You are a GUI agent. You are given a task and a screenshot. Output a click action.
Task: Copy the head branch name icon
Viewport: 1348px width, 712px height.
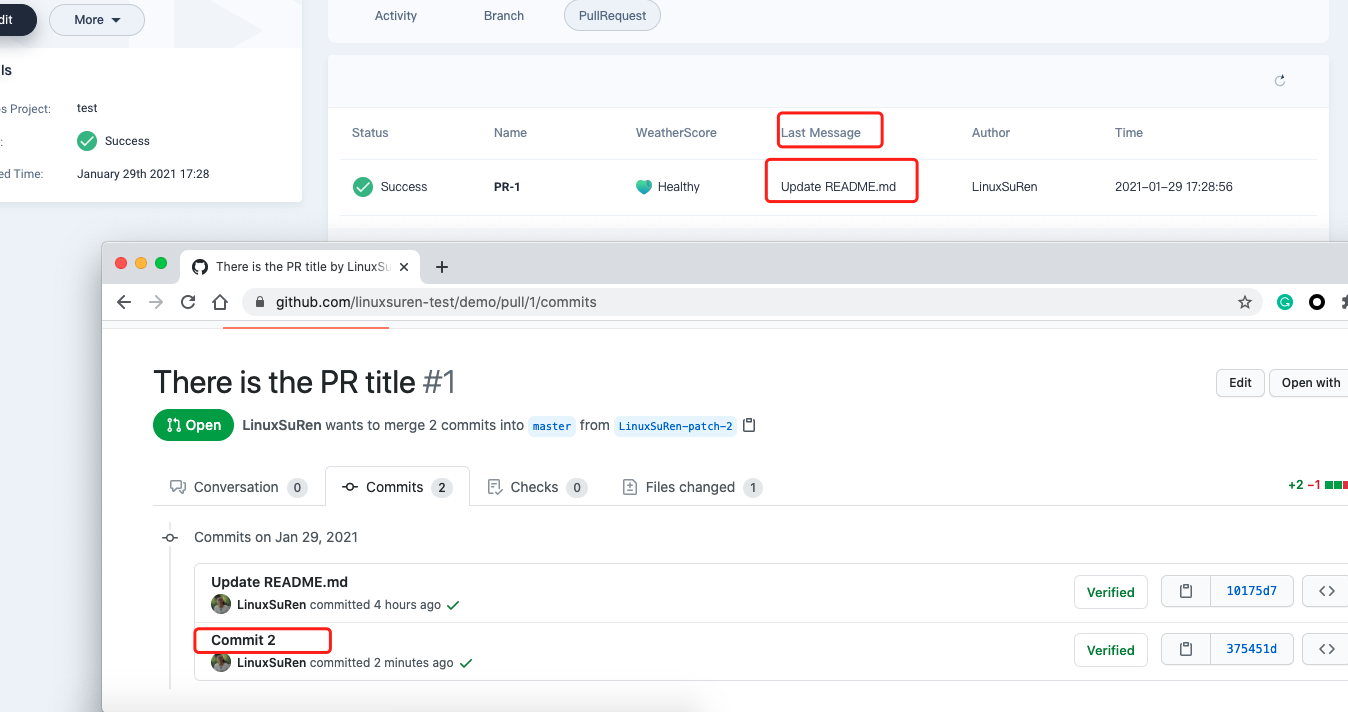tap(749, 425)
